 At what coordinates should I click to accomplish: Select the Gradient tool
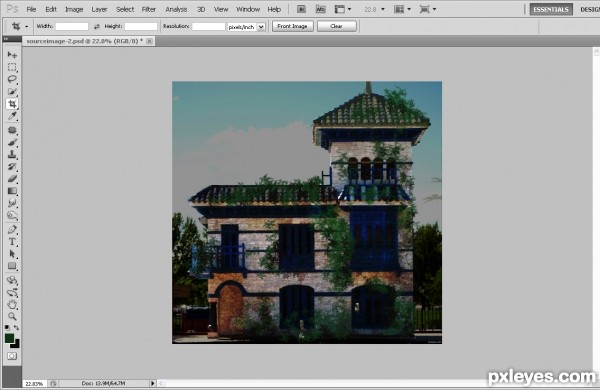[12, 191]
